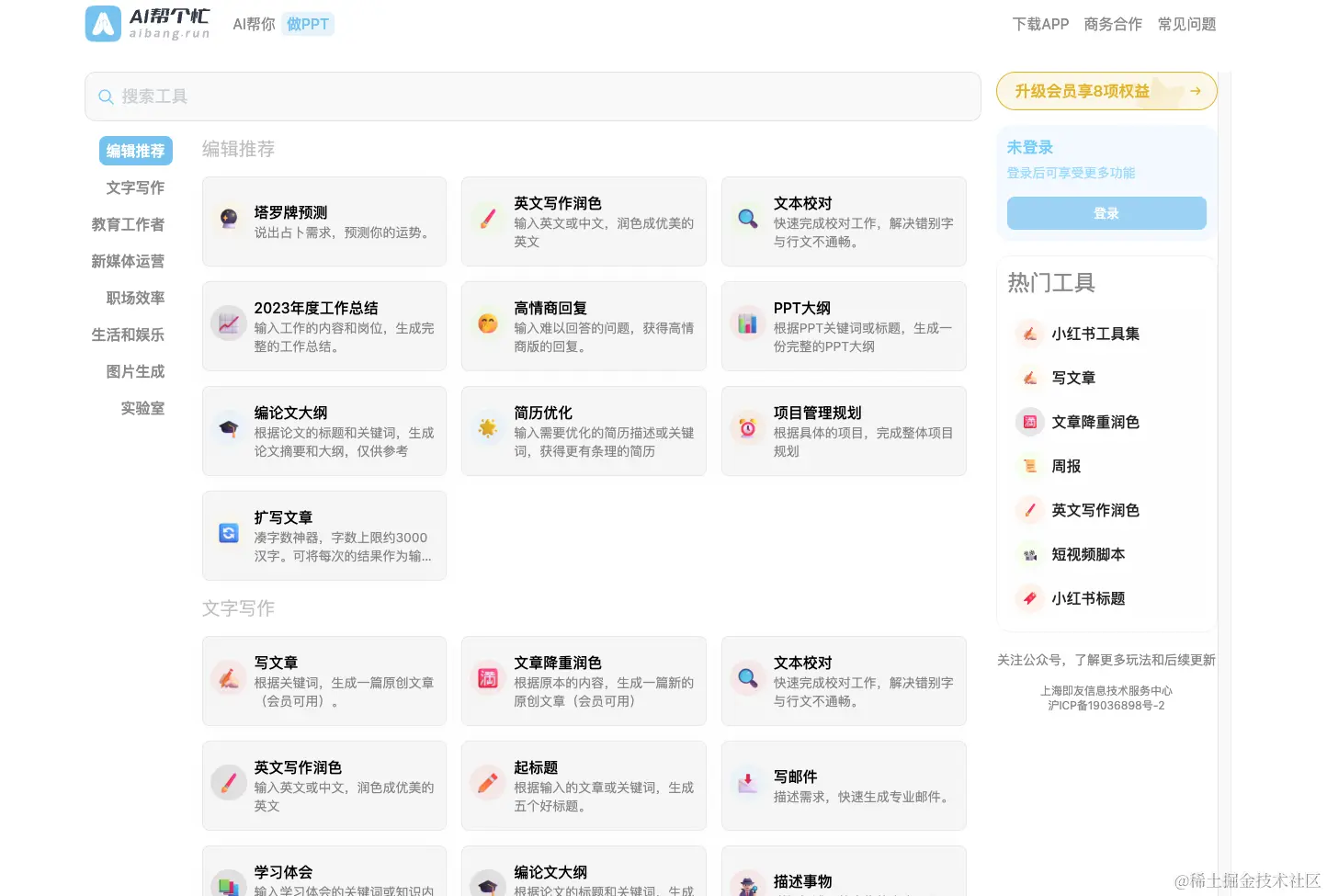Click the 沪ICP备19036898号-2 link
Screen dimensions: 1327x896
(x=1106, y=706)
